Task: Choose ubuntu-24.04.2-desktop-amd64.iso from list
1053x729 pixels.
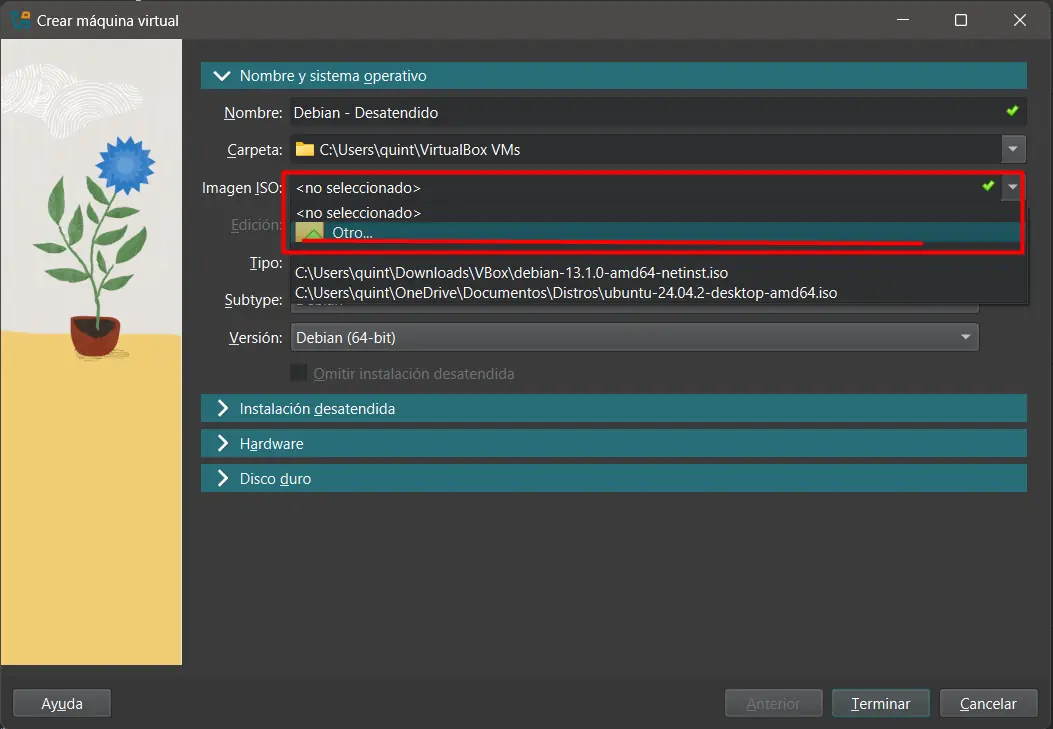Action: [565, 293]
